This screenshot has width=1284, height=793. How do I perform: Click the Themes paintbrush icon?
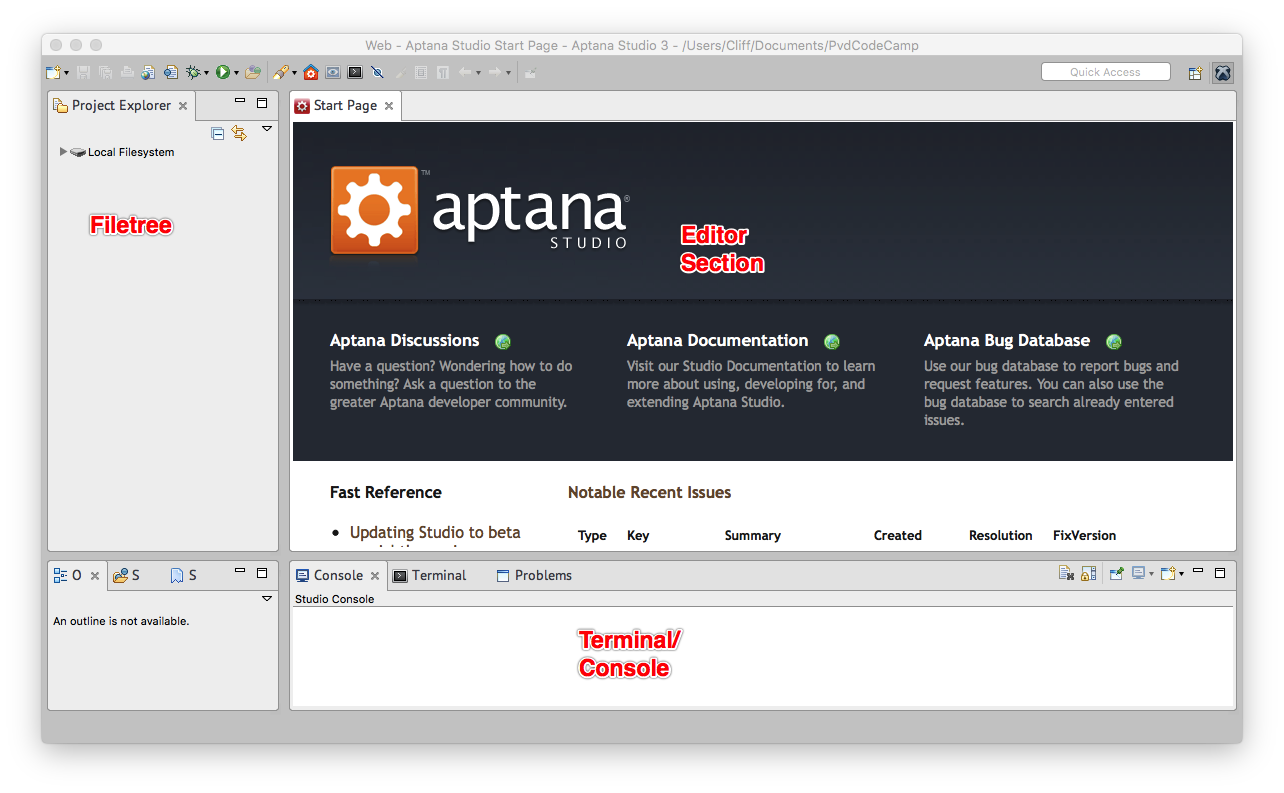coord(281,72)
